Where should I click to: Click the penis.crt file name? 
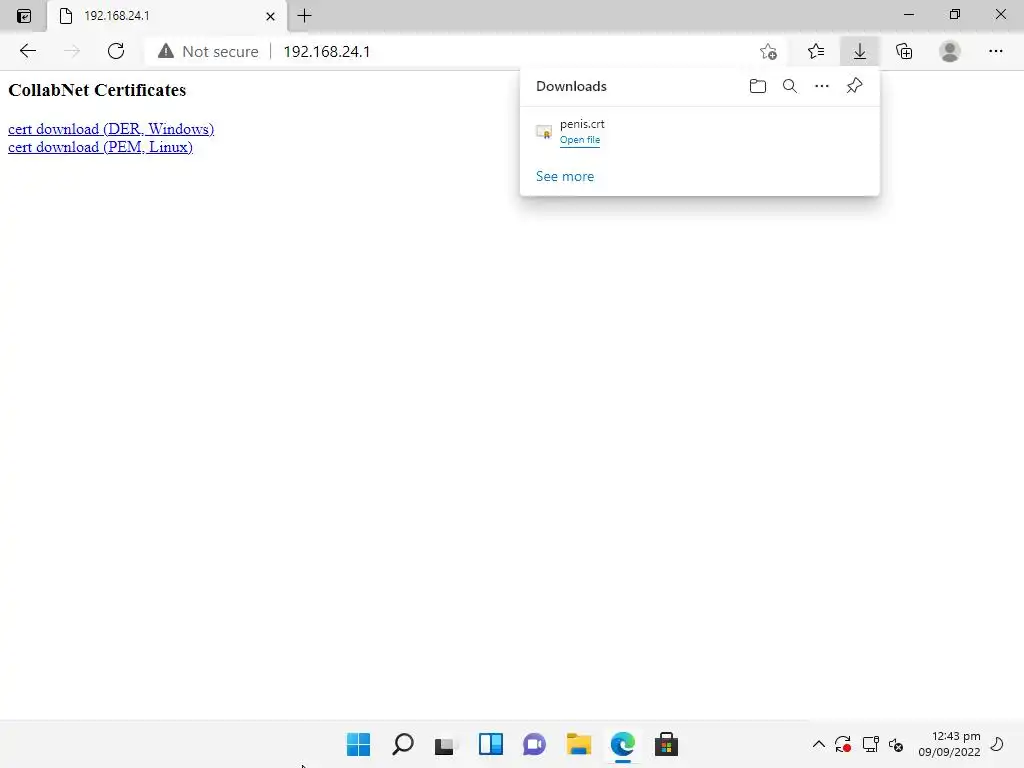(x=582, y=123)
